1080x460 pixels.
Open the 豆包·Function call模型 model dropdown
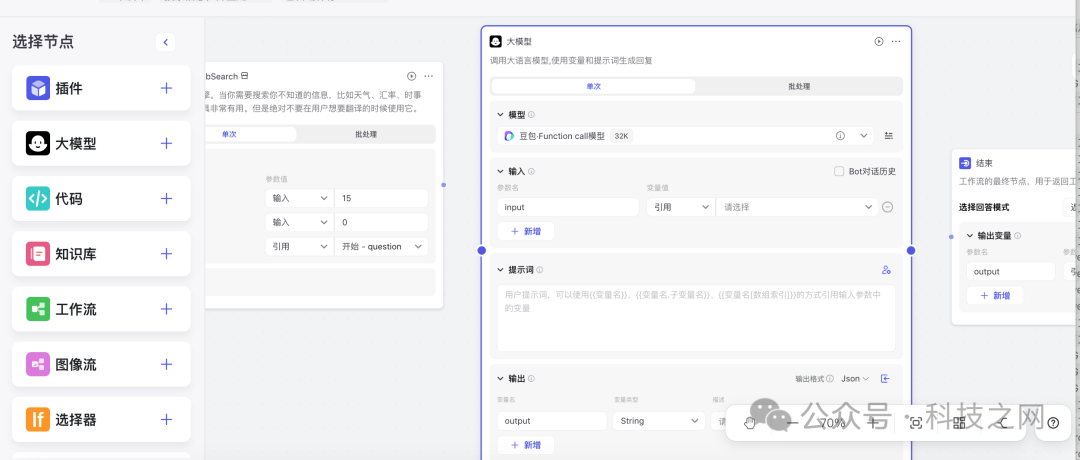685,136
